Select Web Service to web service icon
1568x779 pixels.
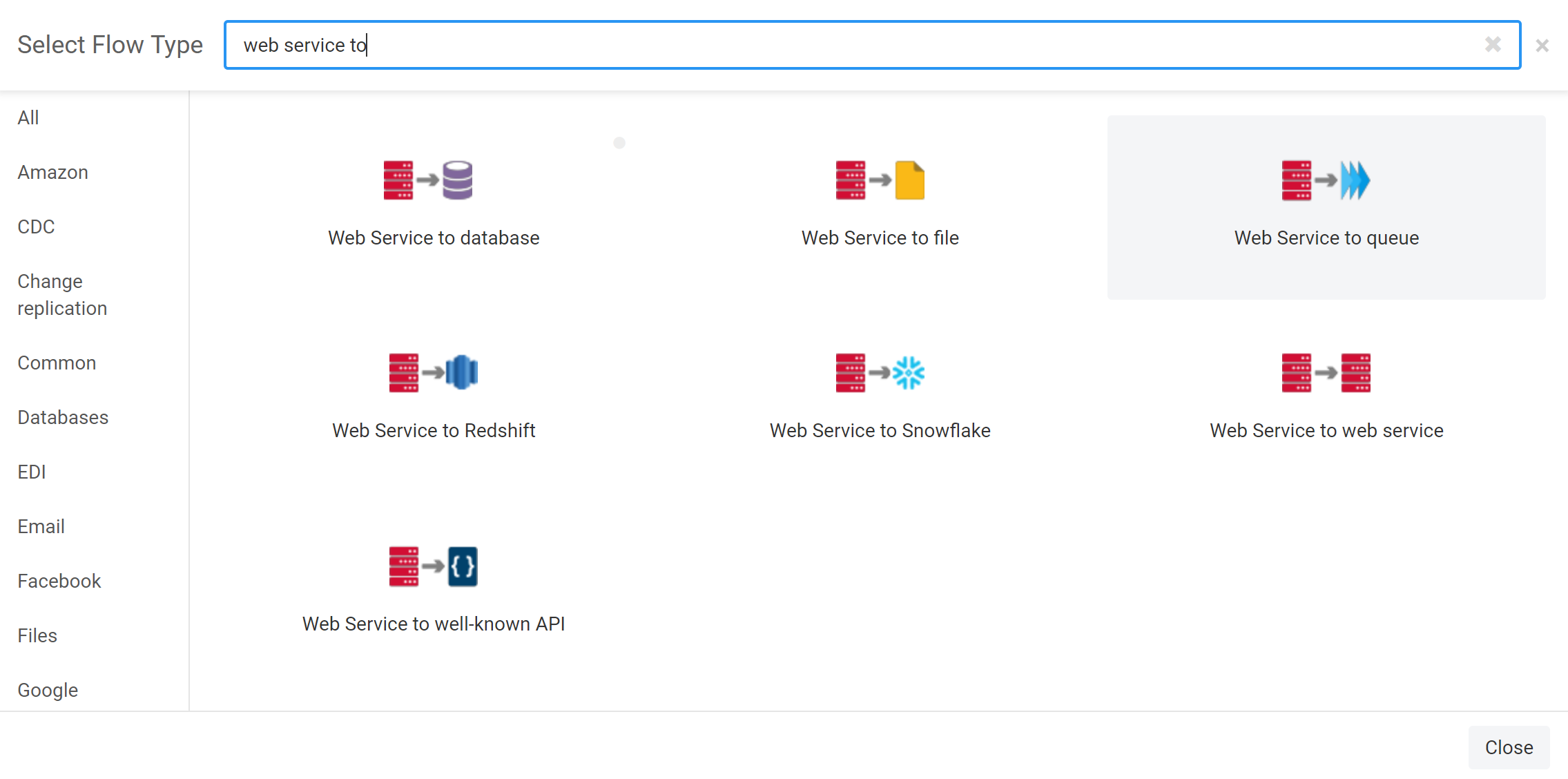(1326, 373)
